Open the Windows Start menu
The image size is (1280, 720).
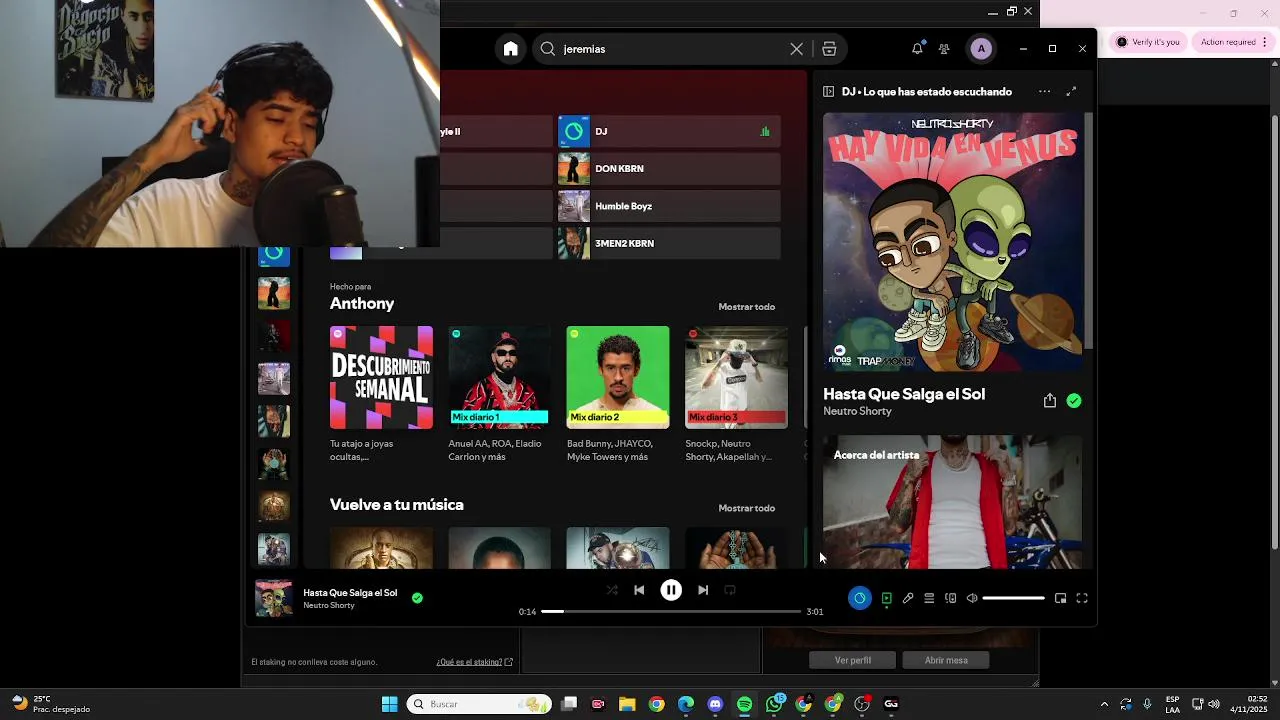pos(389,704)
